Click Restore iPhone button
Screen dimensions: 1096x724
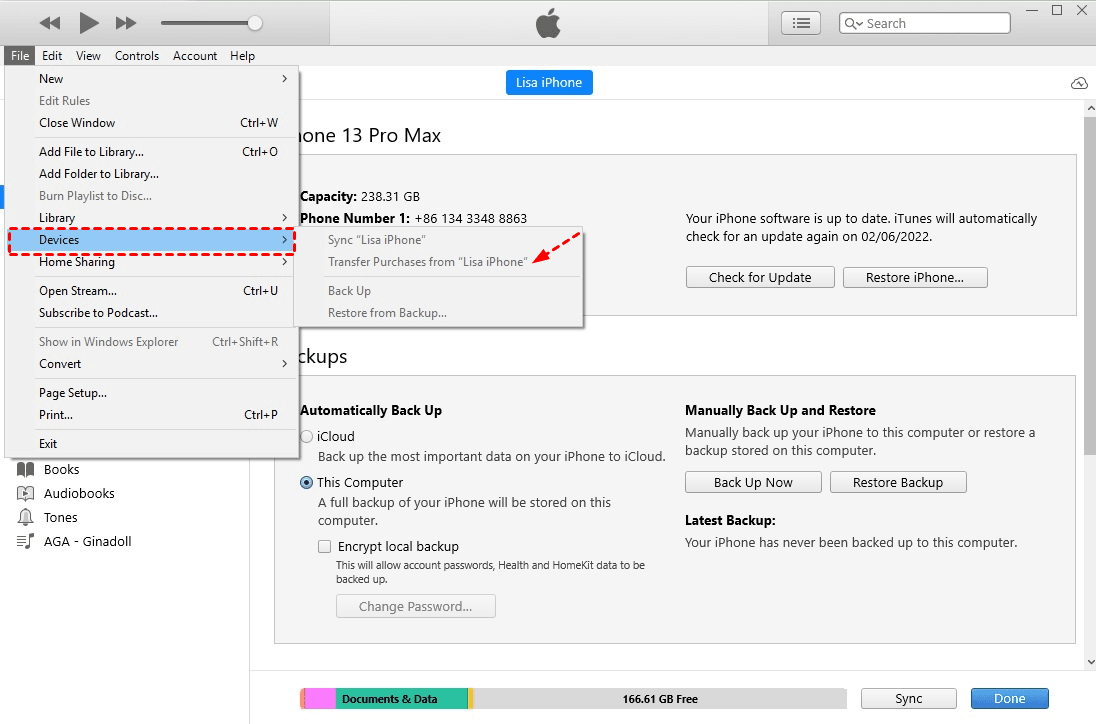(x=915, y=277)
